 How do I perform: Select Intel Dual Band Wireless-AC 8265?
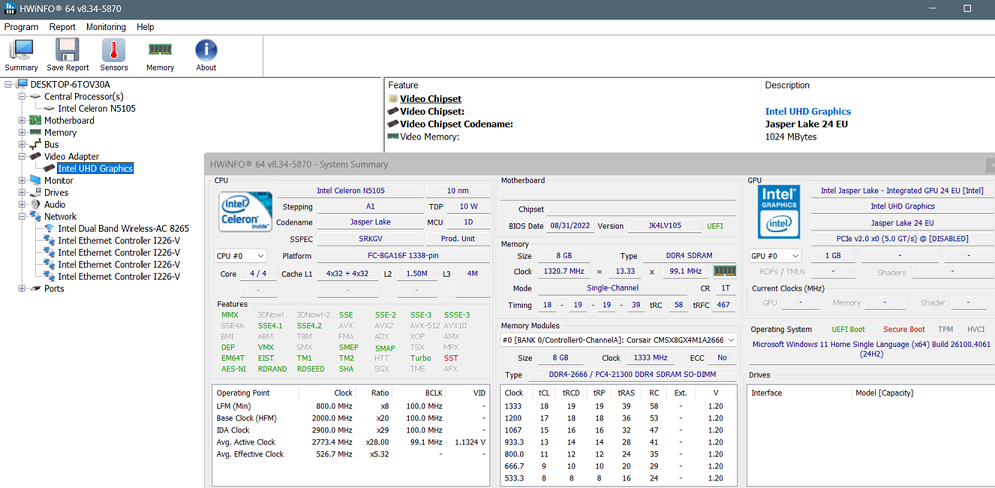(123, 229)
